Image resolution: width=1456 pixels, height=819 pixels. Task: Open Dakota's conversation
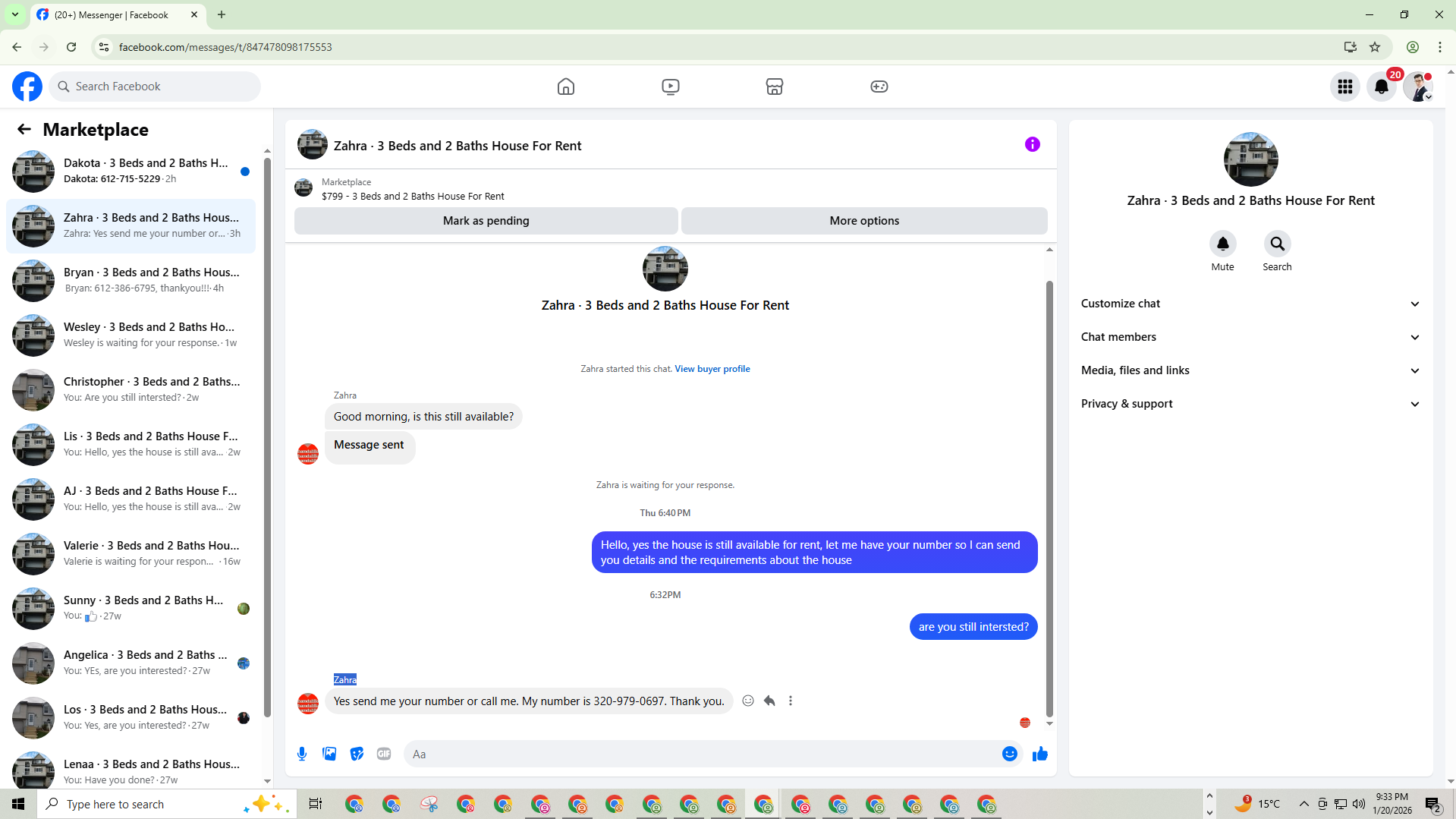(x=131, y=171)
